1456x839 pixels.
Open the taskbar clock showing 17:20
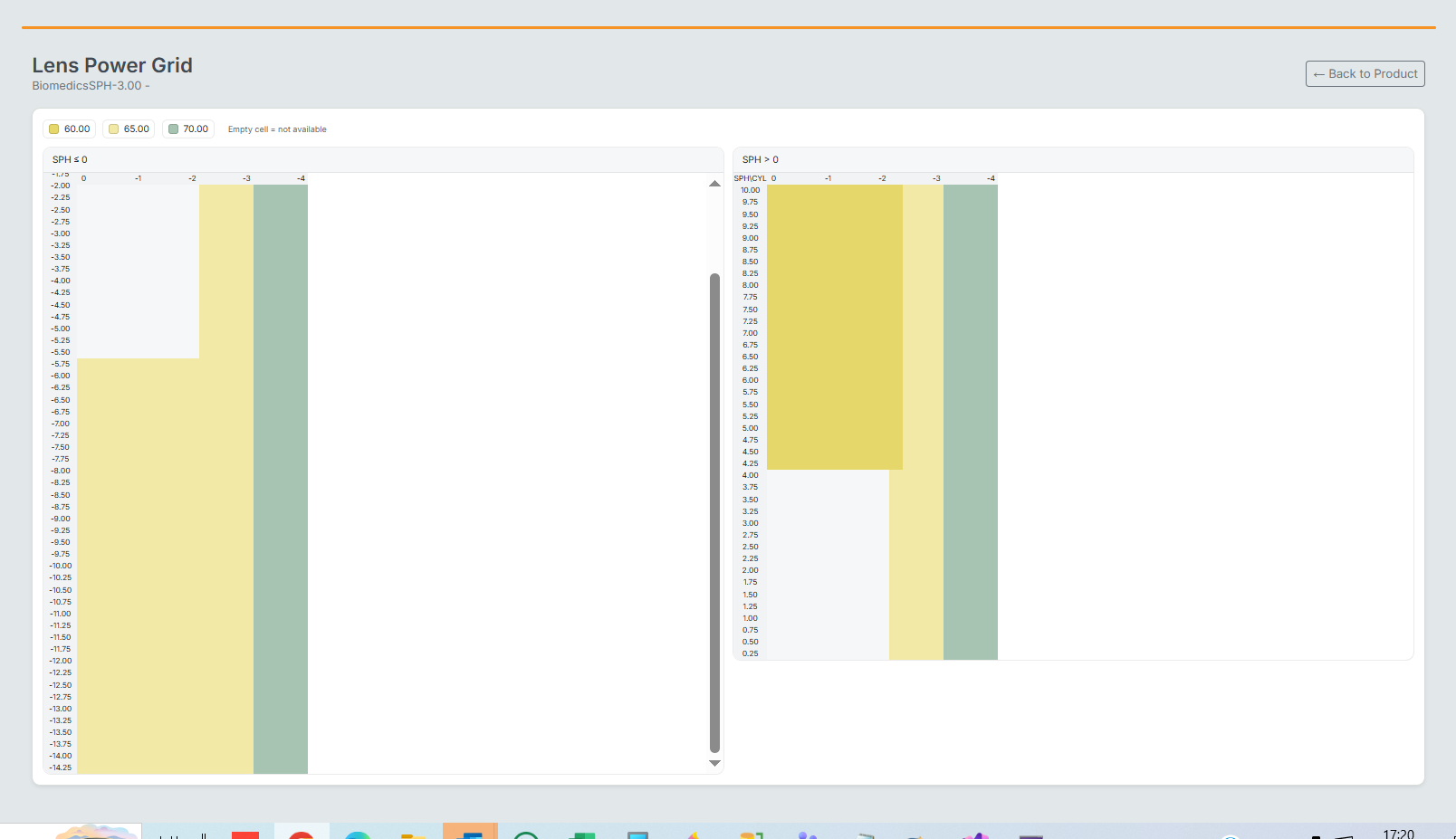pyautogui.click(x=1398, y=834)
